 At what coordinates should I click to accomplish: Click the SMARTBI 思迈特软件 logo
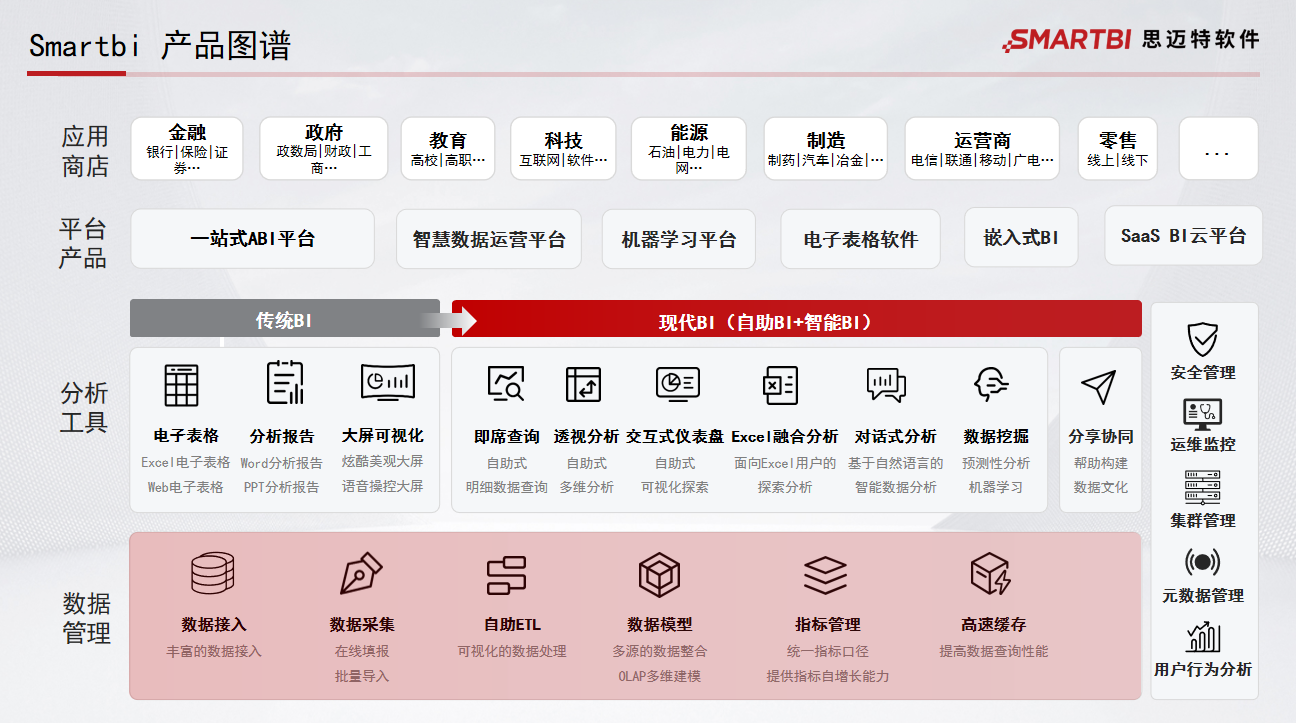[1130, 40]
